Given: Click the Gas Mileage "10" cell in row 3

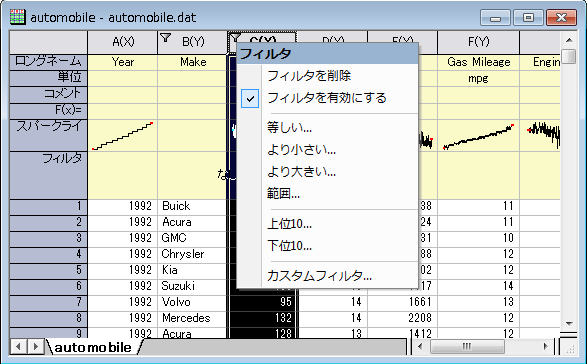Looking at the screenshot, I should [x=478, y=238].
